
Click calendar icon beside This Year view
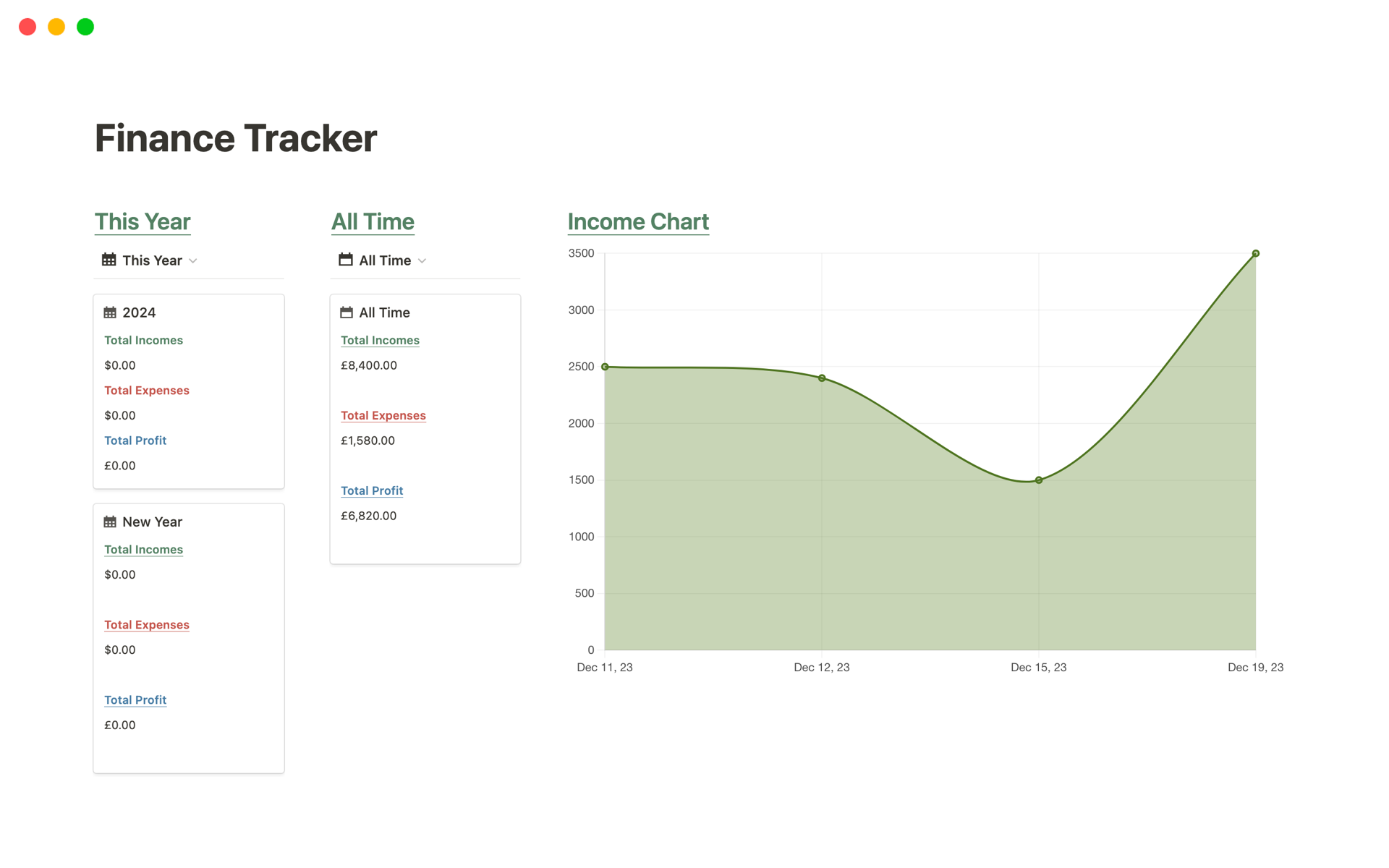[109, 260]
